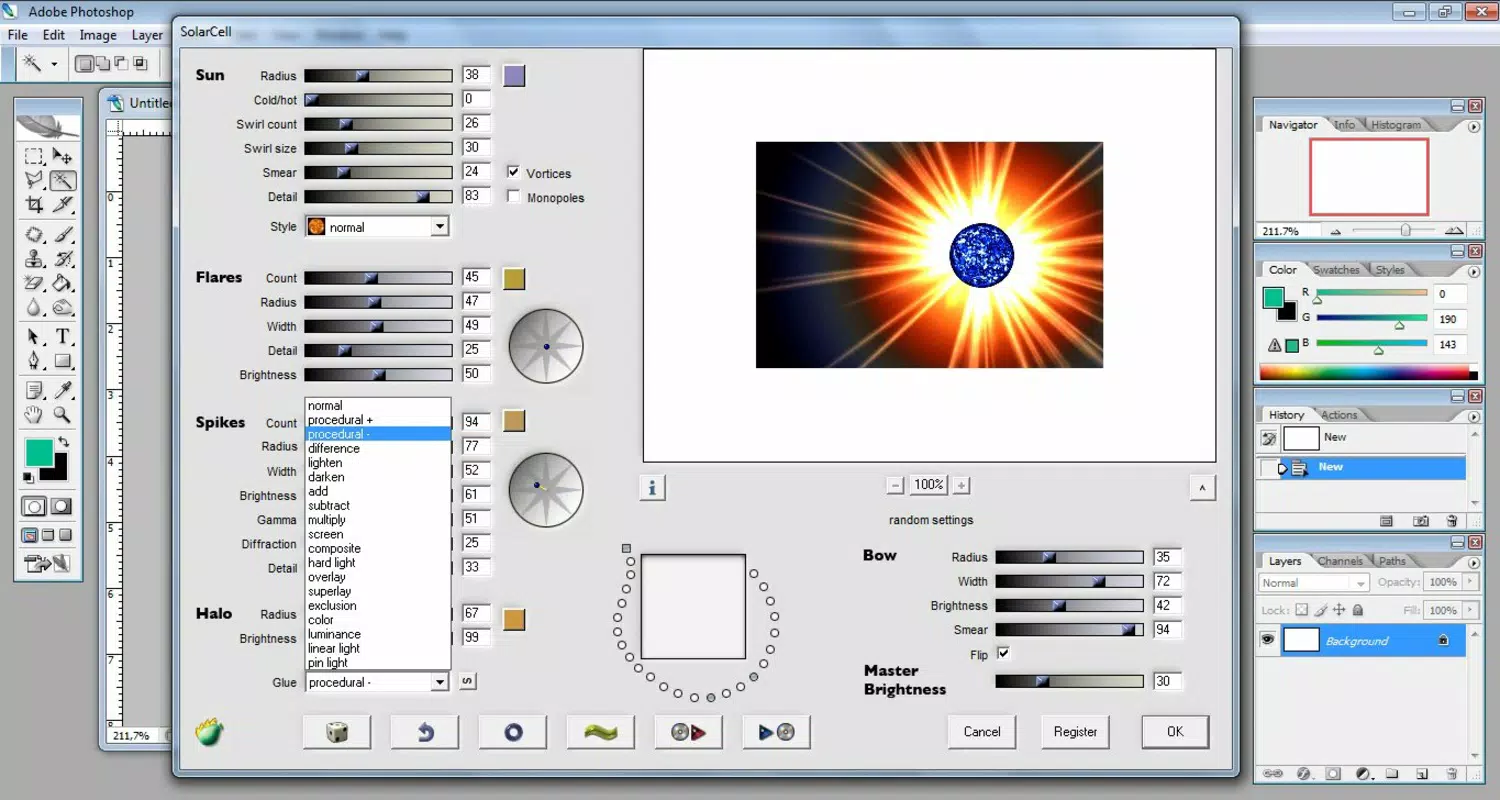
Task: Select the Crop tool in Photoshop toolbox
Action: pos(34,205)
